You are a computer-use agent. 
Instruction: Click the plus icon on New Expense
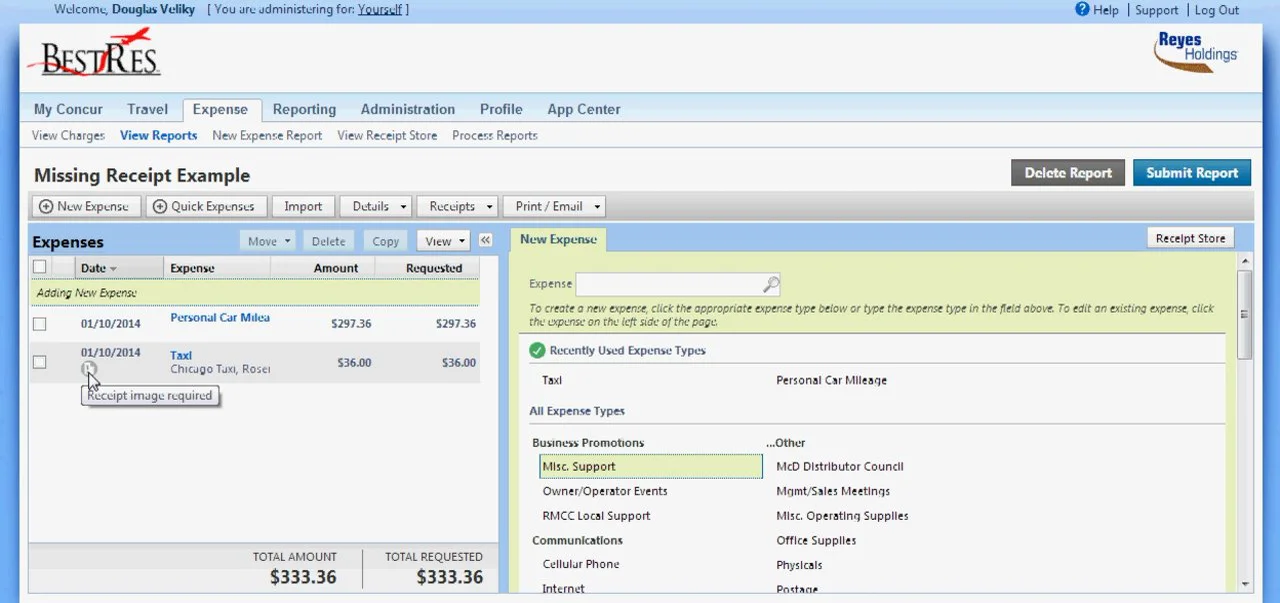pos(45,206)
